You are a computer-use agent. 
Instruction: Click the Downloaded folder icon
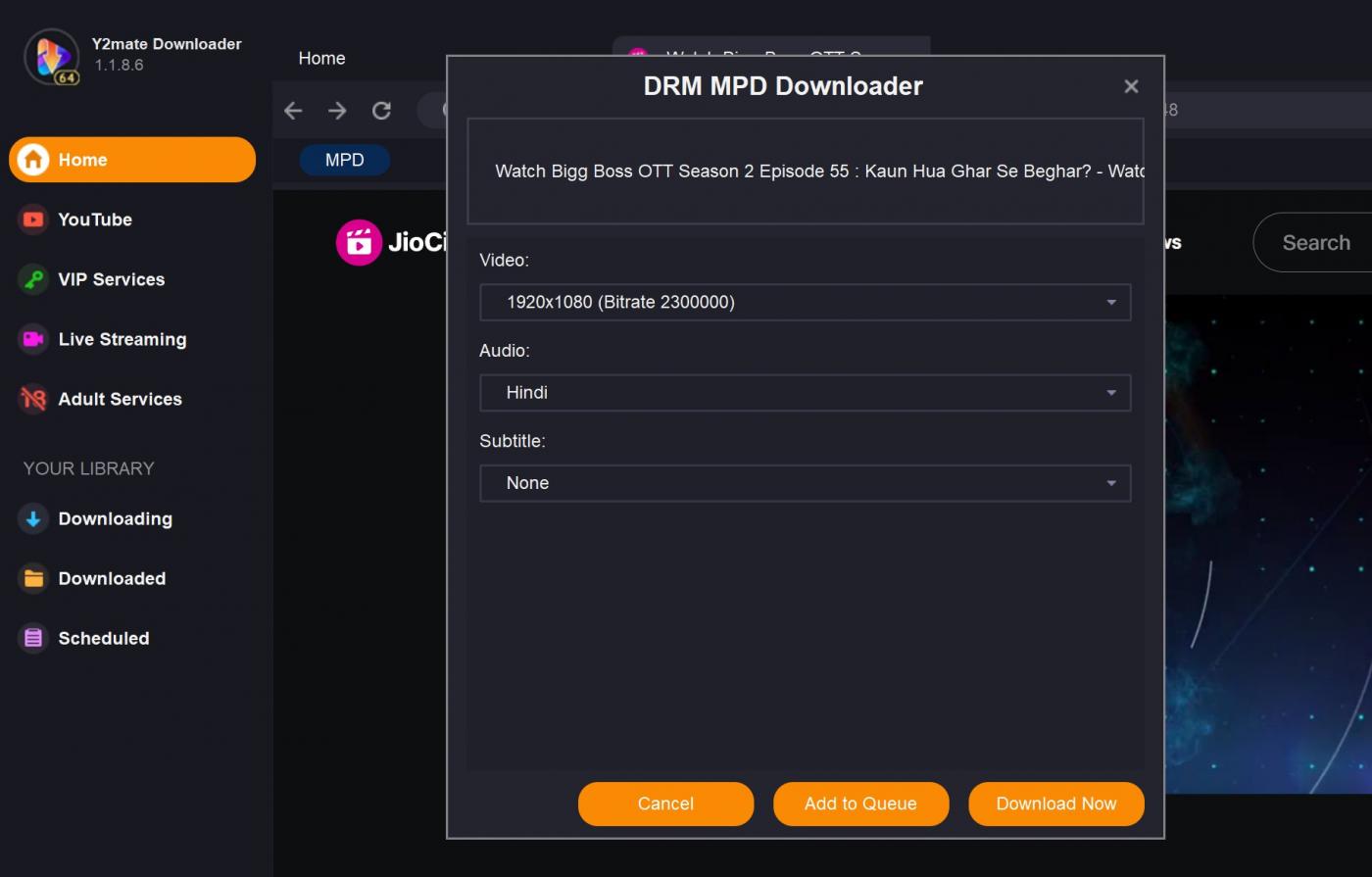[x=33, y=578]
